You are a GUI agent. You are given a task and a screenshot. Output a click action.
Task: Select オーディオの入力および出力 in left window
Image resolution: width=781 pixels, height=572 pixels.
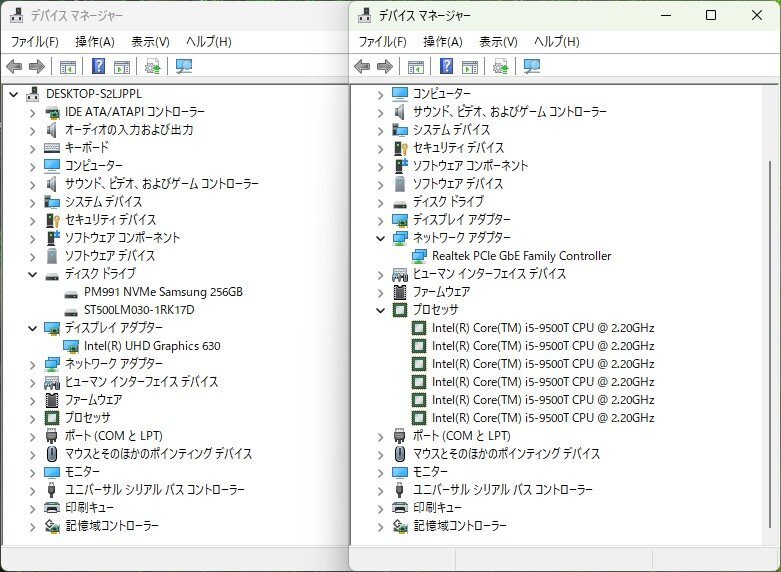coord(129,130)
